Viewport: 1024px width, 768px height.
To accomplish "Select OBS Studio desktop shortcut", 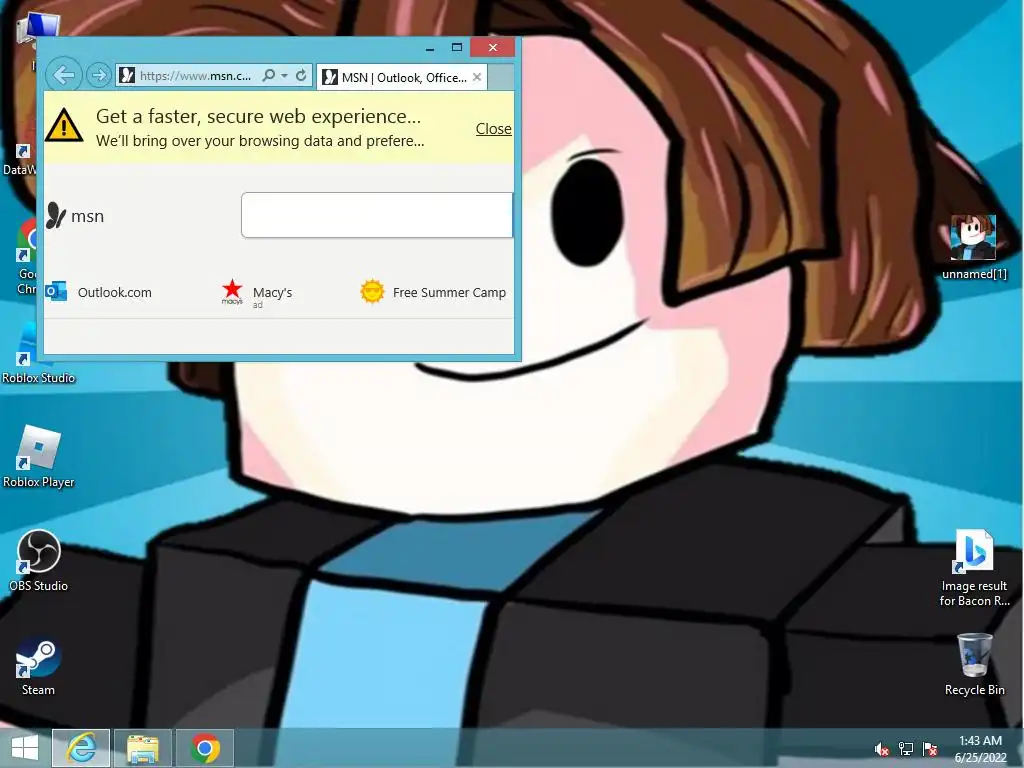I will pos(39,560).
